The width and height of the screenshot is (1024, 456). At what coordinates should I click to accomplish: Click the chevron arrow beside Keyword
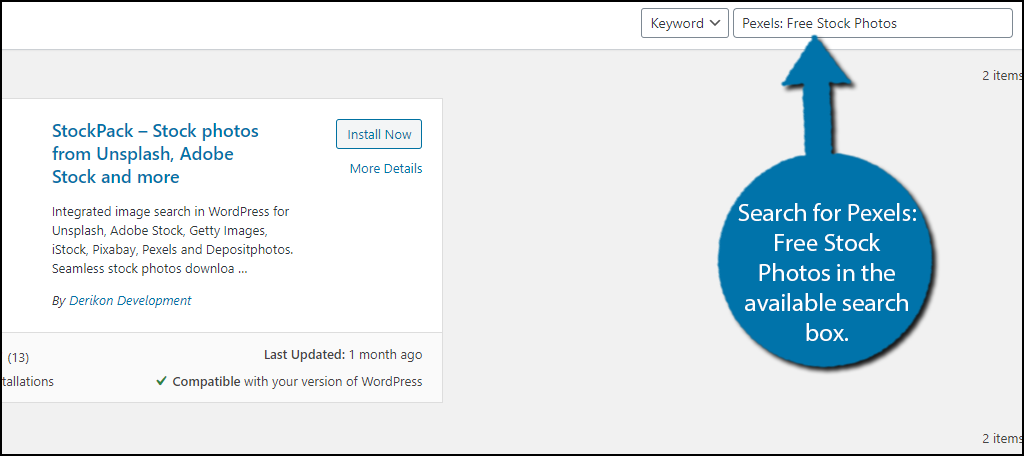(715, 23)
